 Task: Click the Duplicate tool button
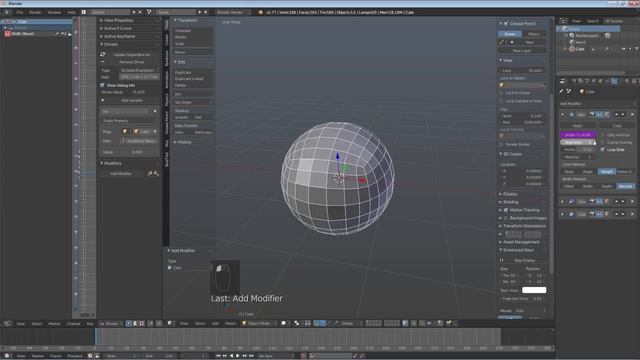click(193, 72)
